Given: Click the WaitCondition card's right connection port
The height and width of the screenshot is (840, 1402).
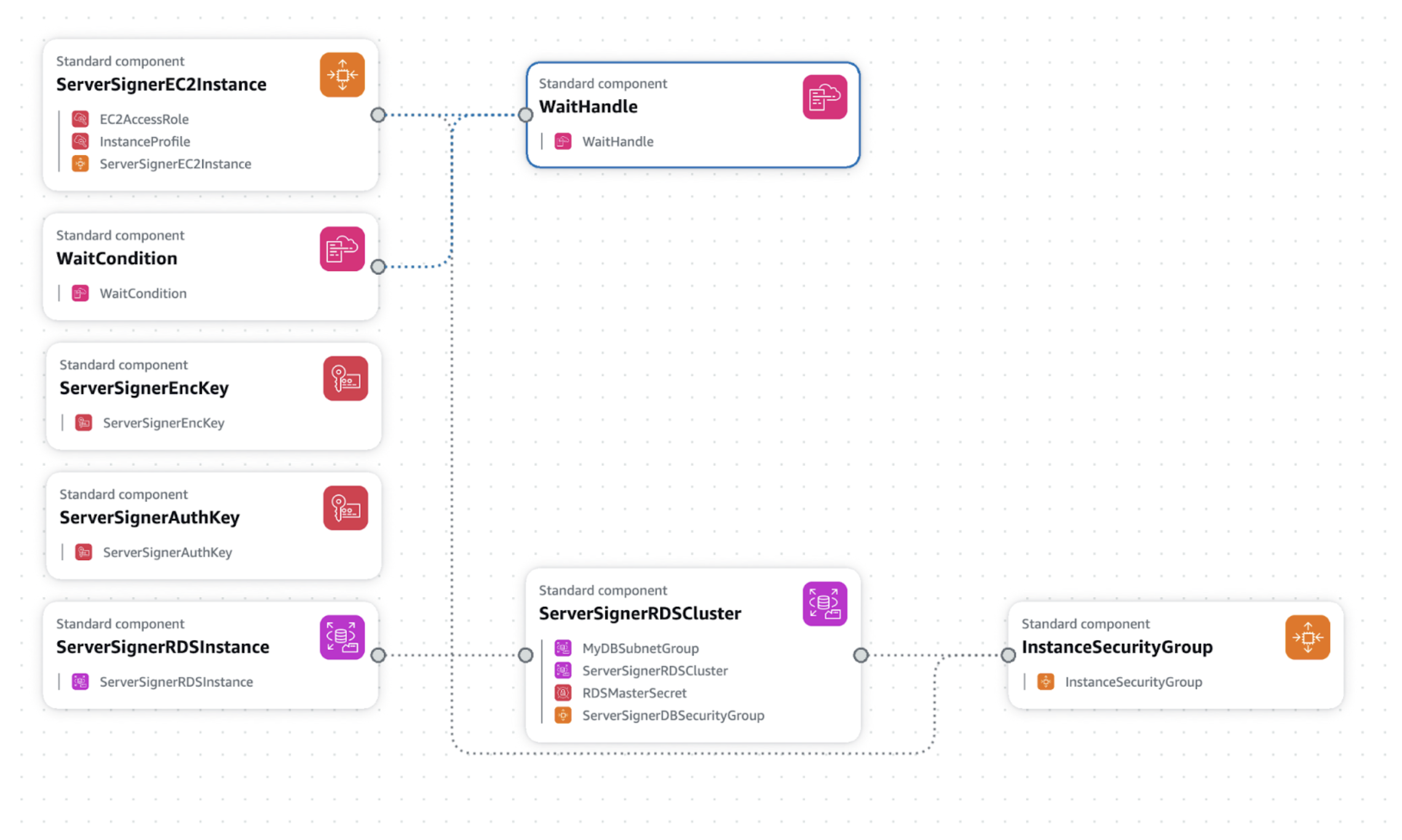Looking at the screenshot, I should point(378,267).
